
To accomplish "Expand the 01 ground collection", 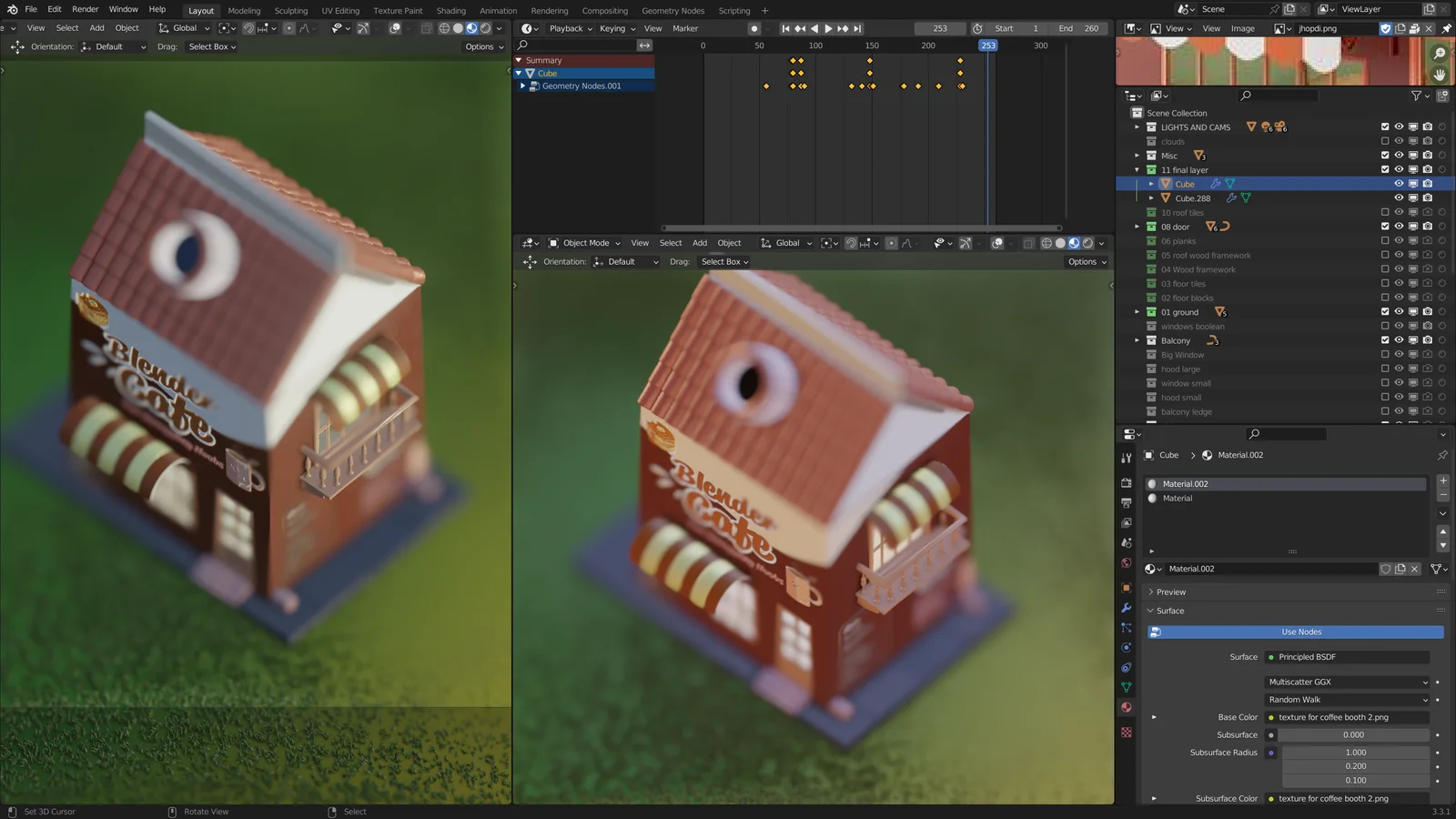I will point(1137,312).
